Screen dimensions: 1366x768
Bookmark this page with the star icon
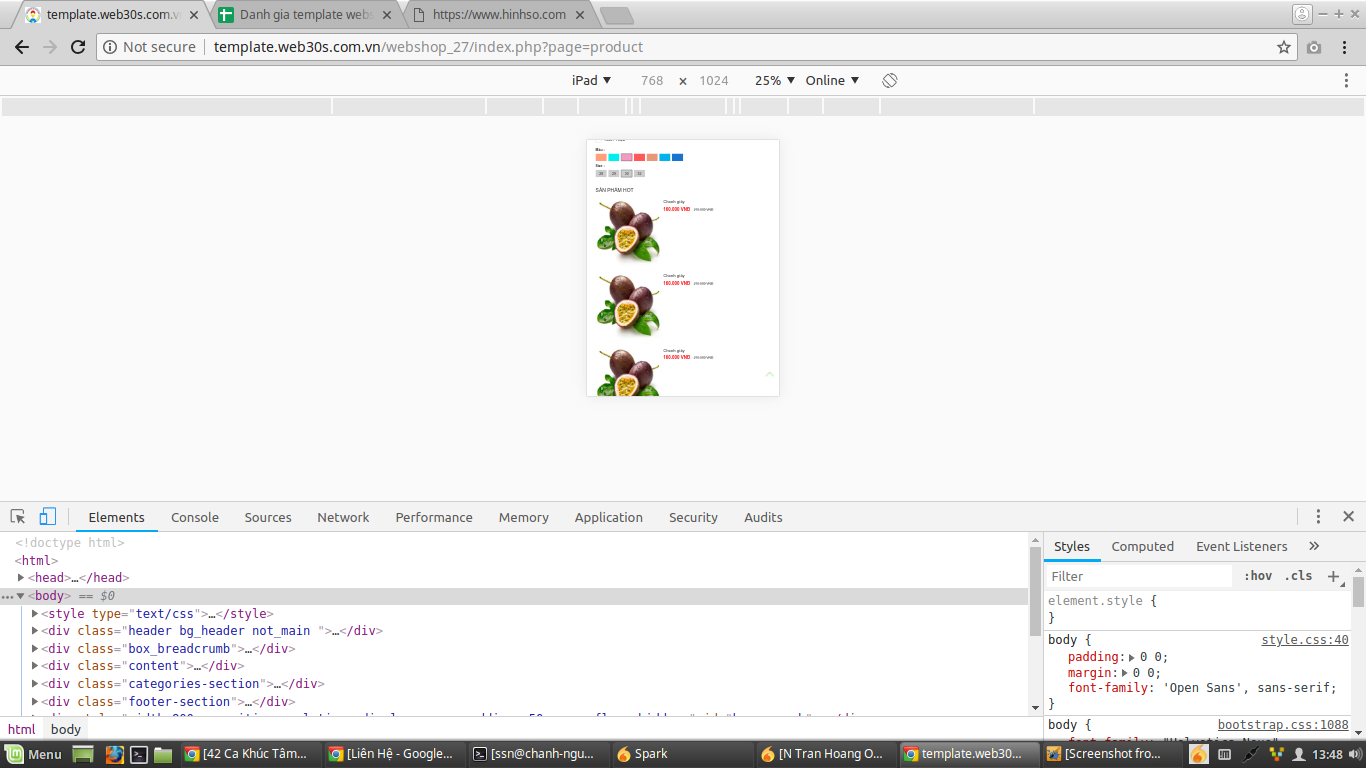1284,47
